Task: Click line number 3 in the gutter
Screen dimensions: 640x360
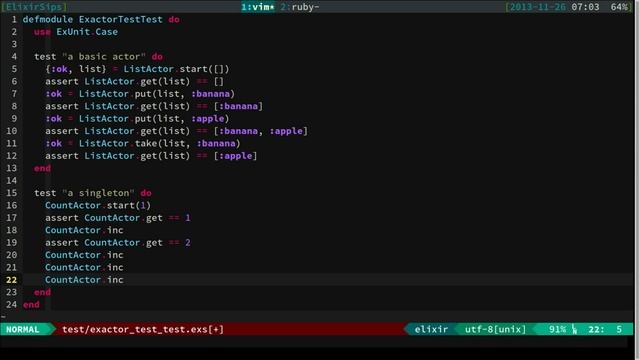Action: tap(14, 44)
